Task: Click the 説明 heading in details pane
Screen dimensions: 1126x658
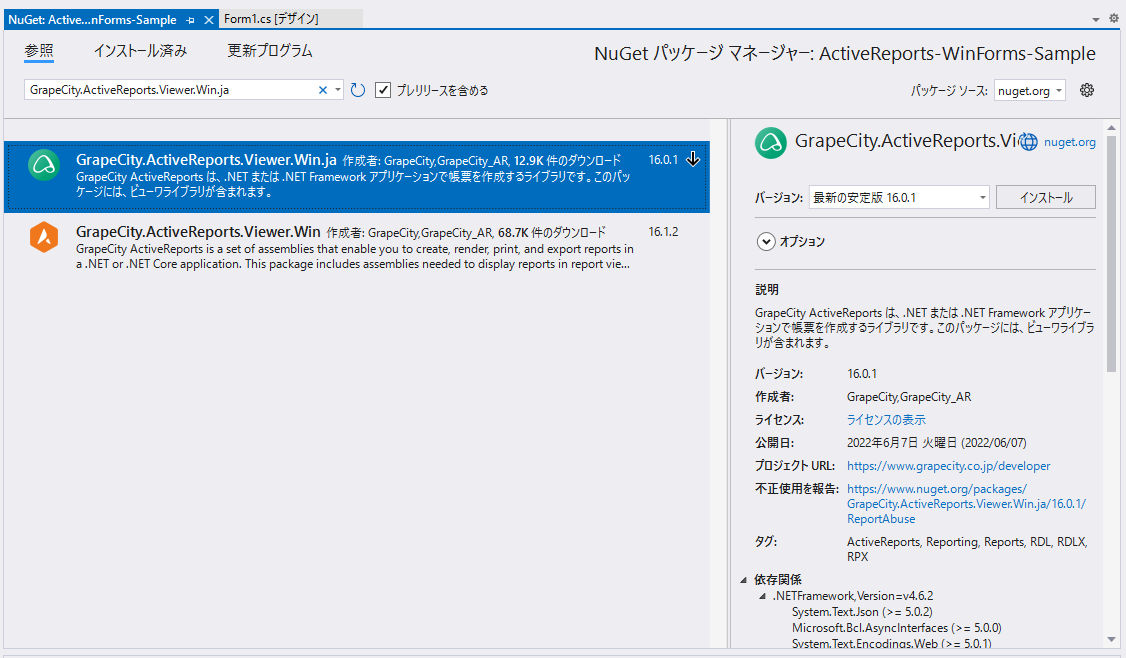Action: (766, 289)
